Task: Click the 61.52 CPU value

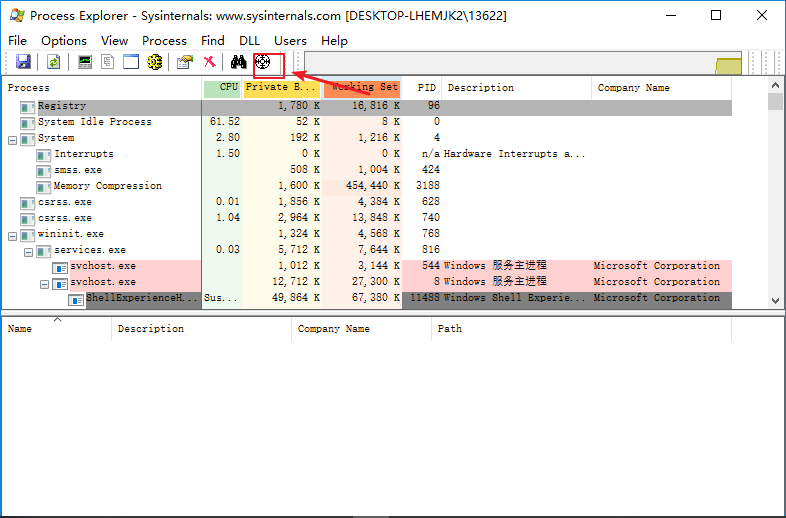Action: pyautogui.click(x=225, y=122)
